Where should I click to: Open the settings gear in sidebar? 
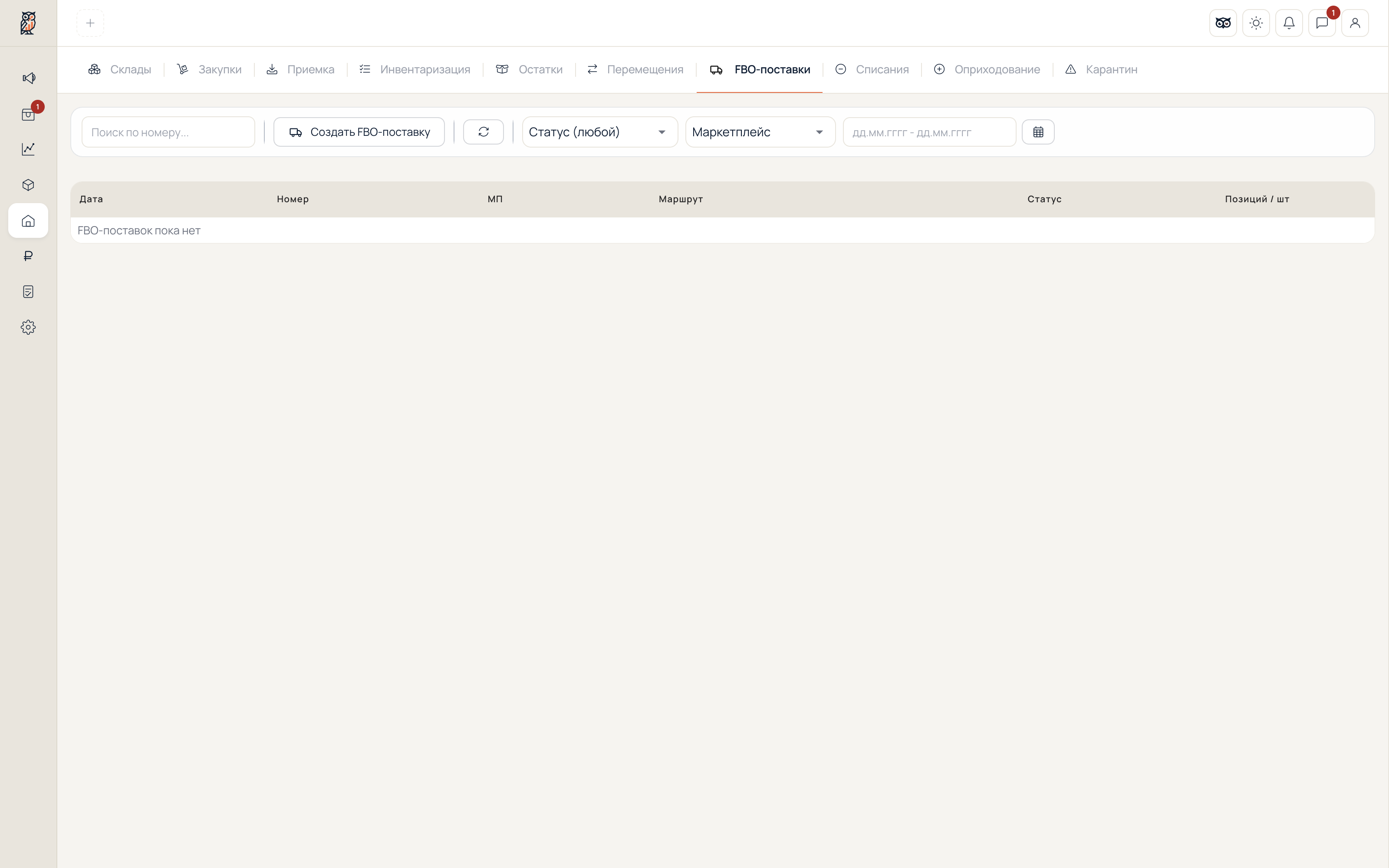coord(28,327)
